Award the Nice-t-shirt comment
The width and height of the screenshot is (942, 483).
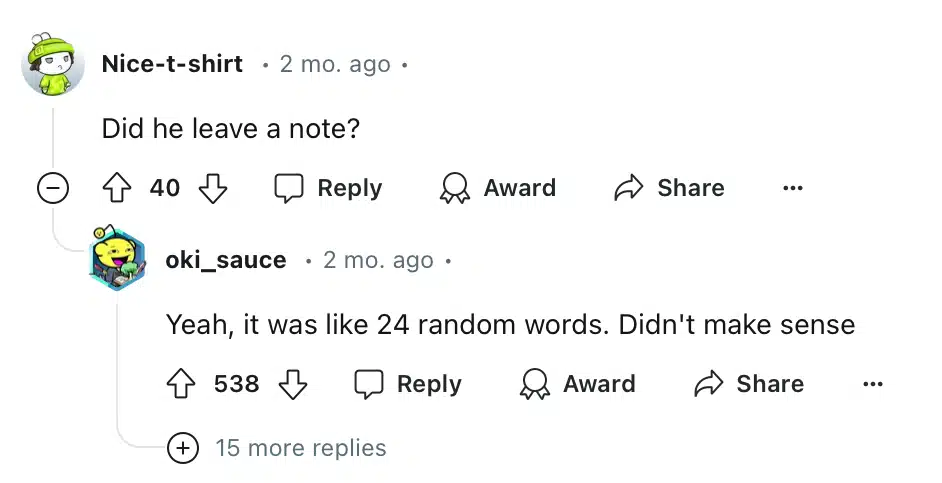(498, 188)
